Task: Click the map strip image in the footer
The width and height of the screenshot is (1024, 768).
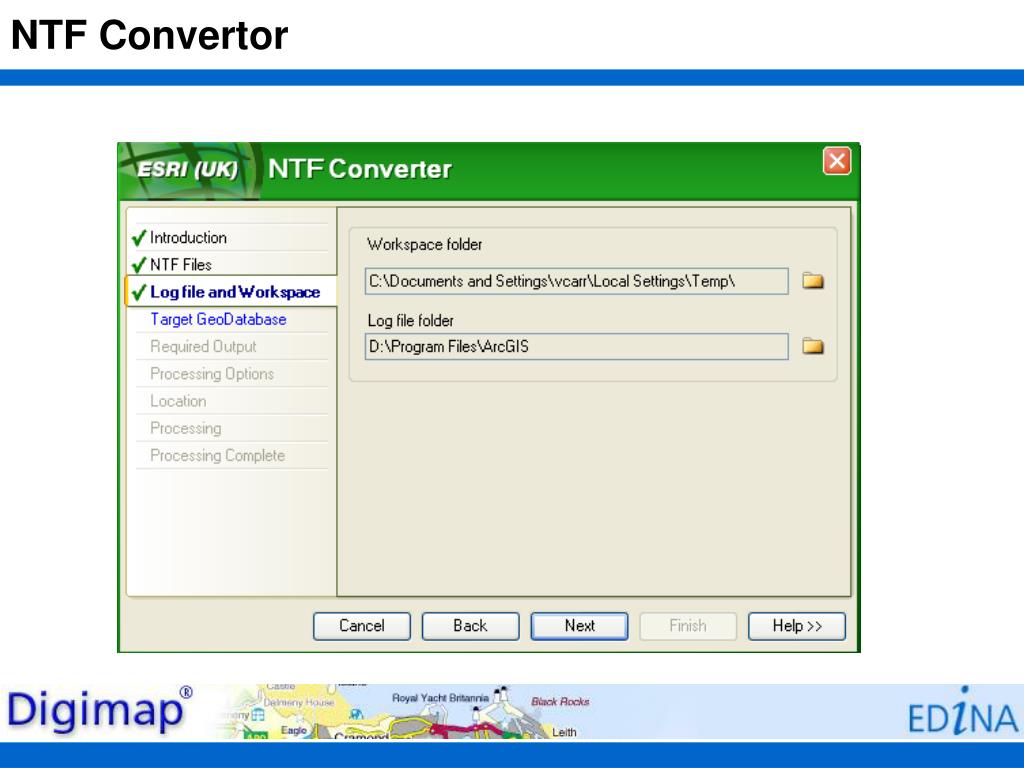Action: (x=408, y=711)
